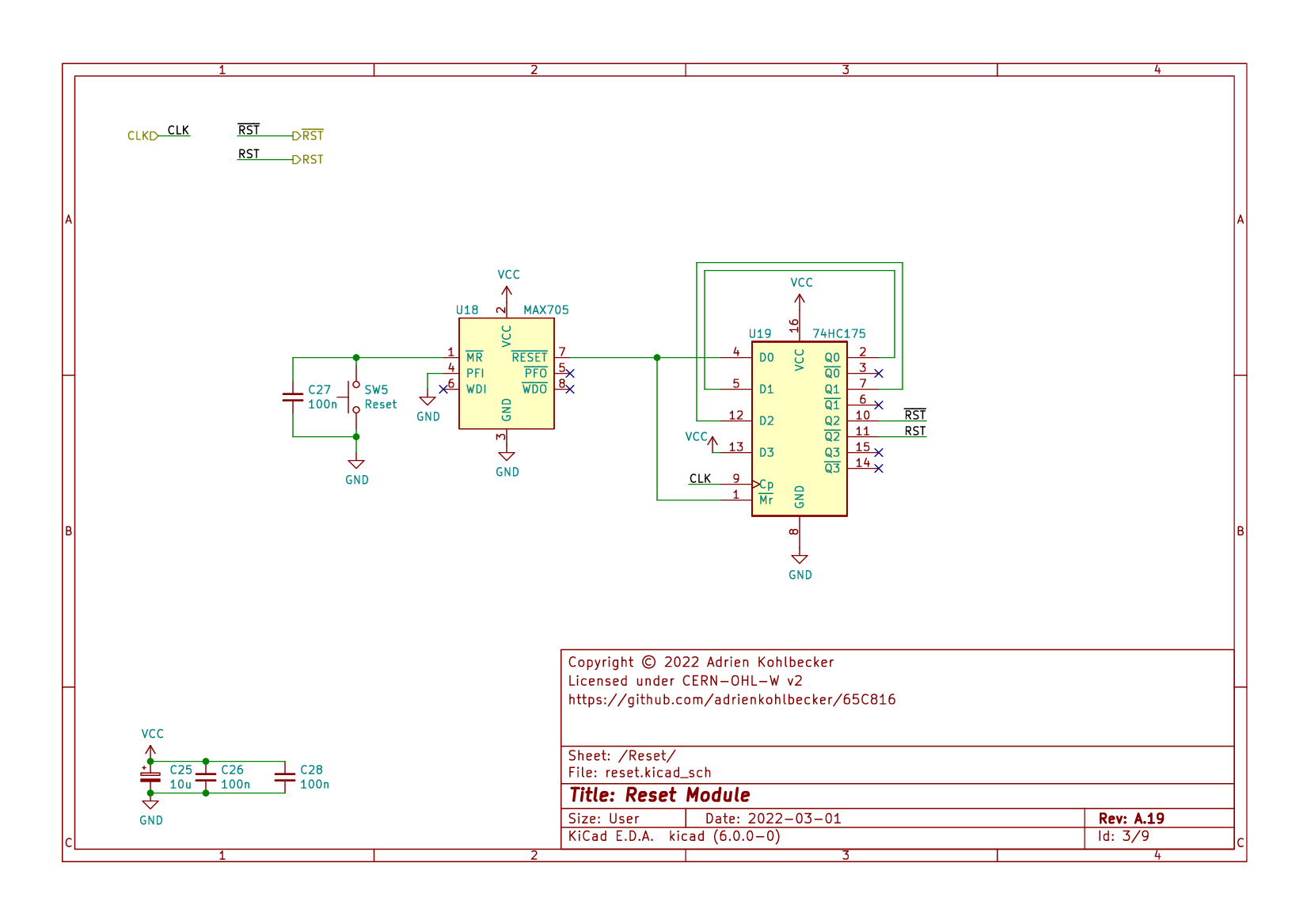Click the junction dot on the RESET output wire
This screenshot has width=1311, height=924.
pos(657,358)
